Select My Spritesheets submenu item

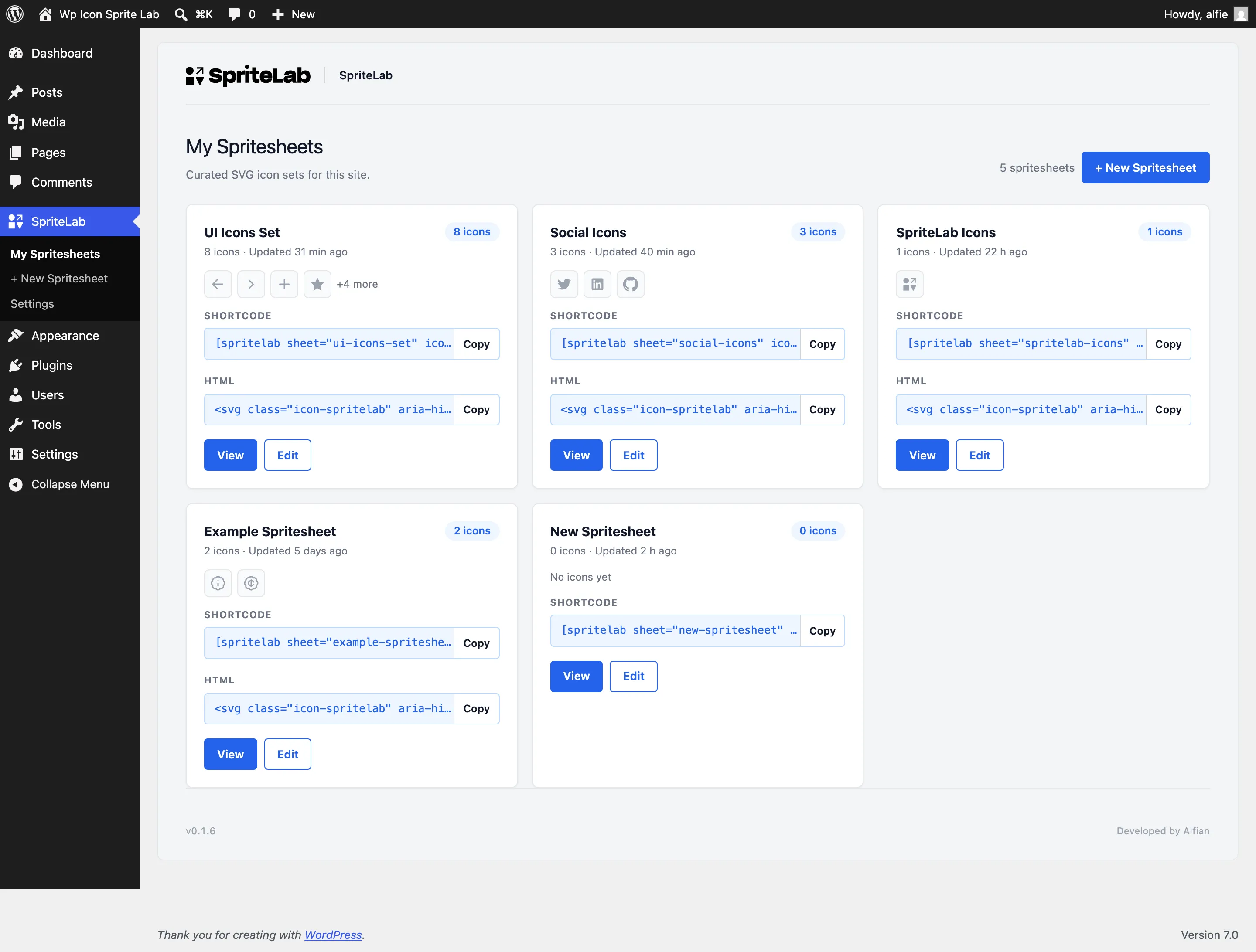(55, 254)
